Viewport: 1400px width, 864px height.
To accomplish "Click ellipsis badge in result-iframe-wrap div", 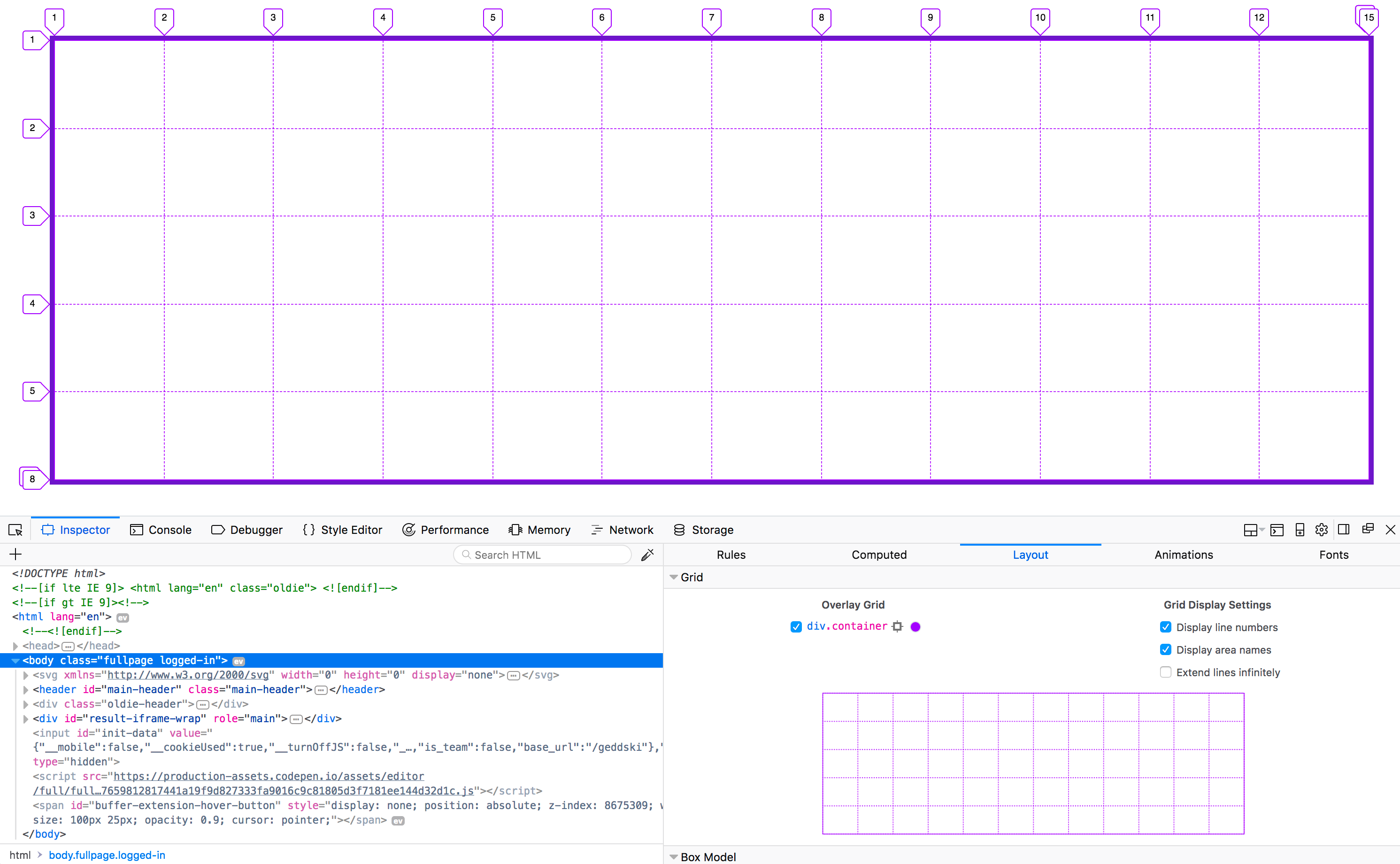I will click(296, 719).
